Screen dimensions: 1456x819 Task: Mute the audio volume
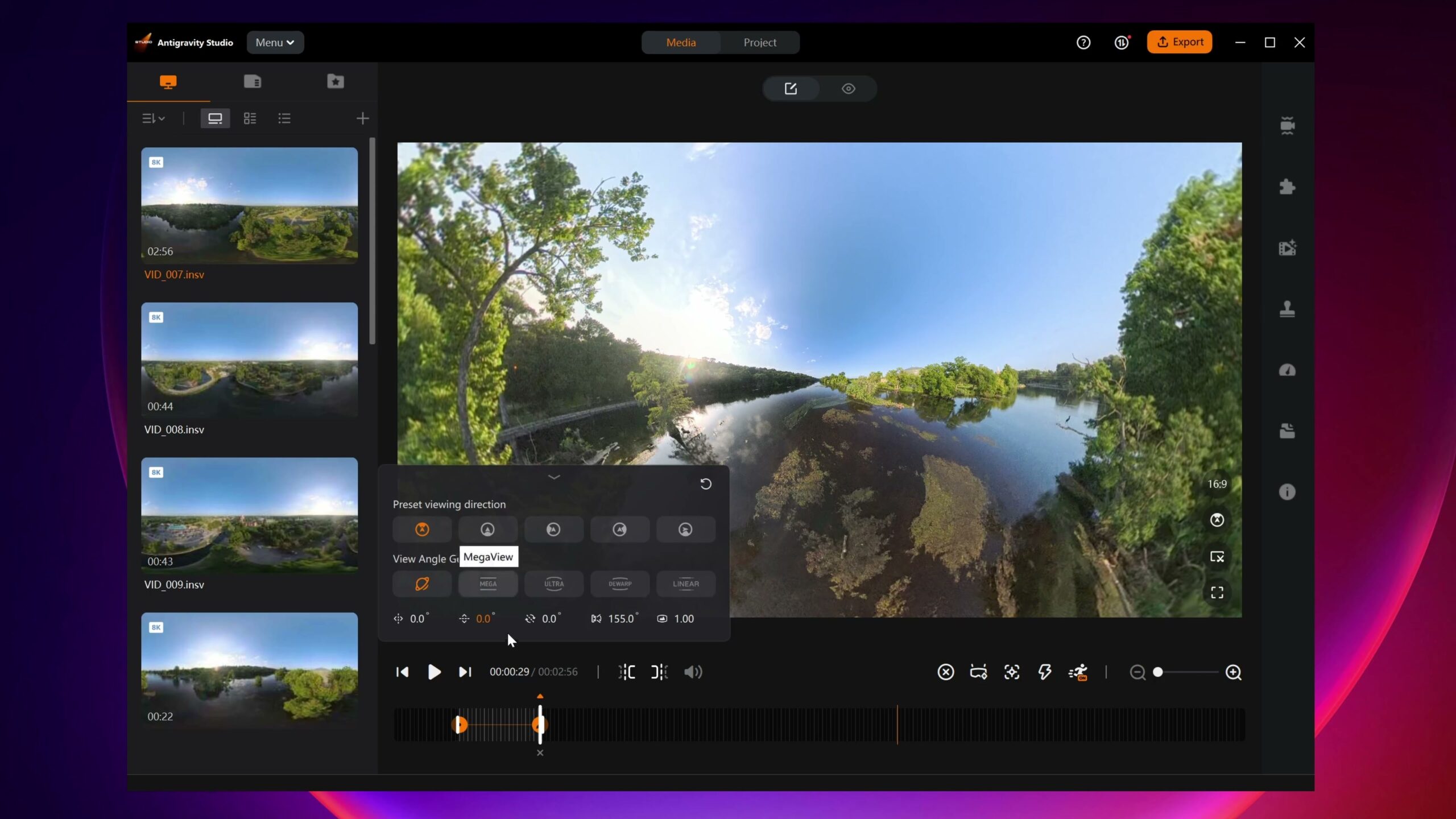(x=693, y=672)
